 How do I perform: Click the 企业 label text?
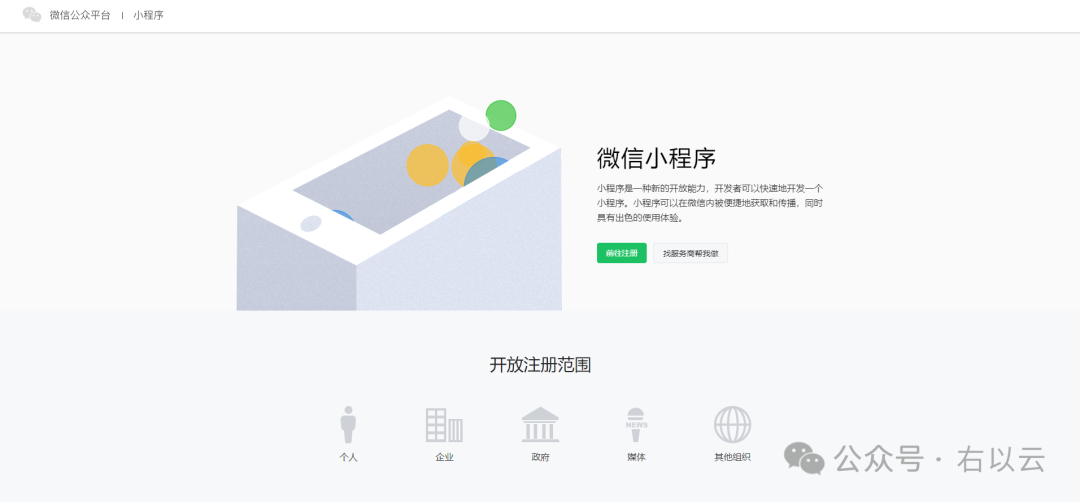pos(444,457)
